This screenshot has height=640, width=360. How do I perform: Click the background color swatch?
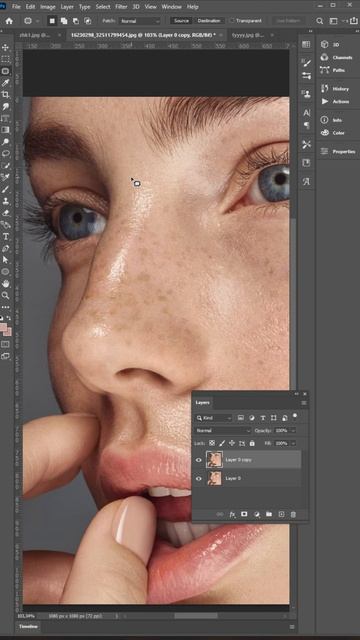(9, 332)
